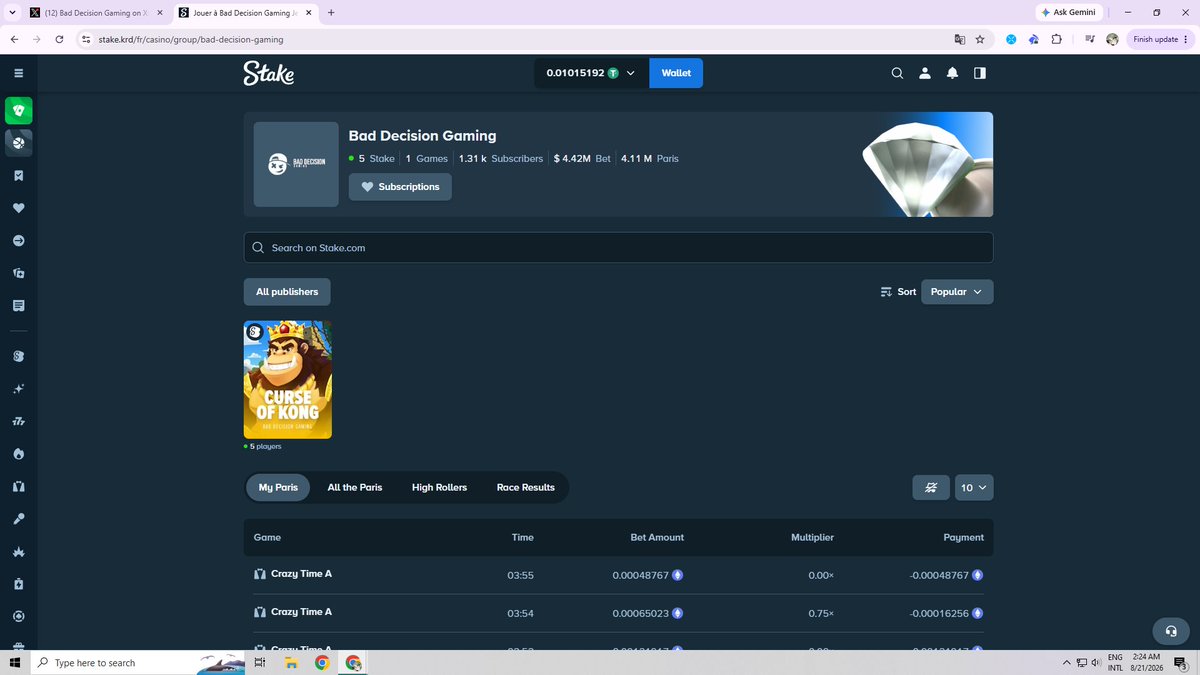This screenshot has width=1200, height=675.
Task: Open the notifications bell icon
Action: tap(952, 73)
